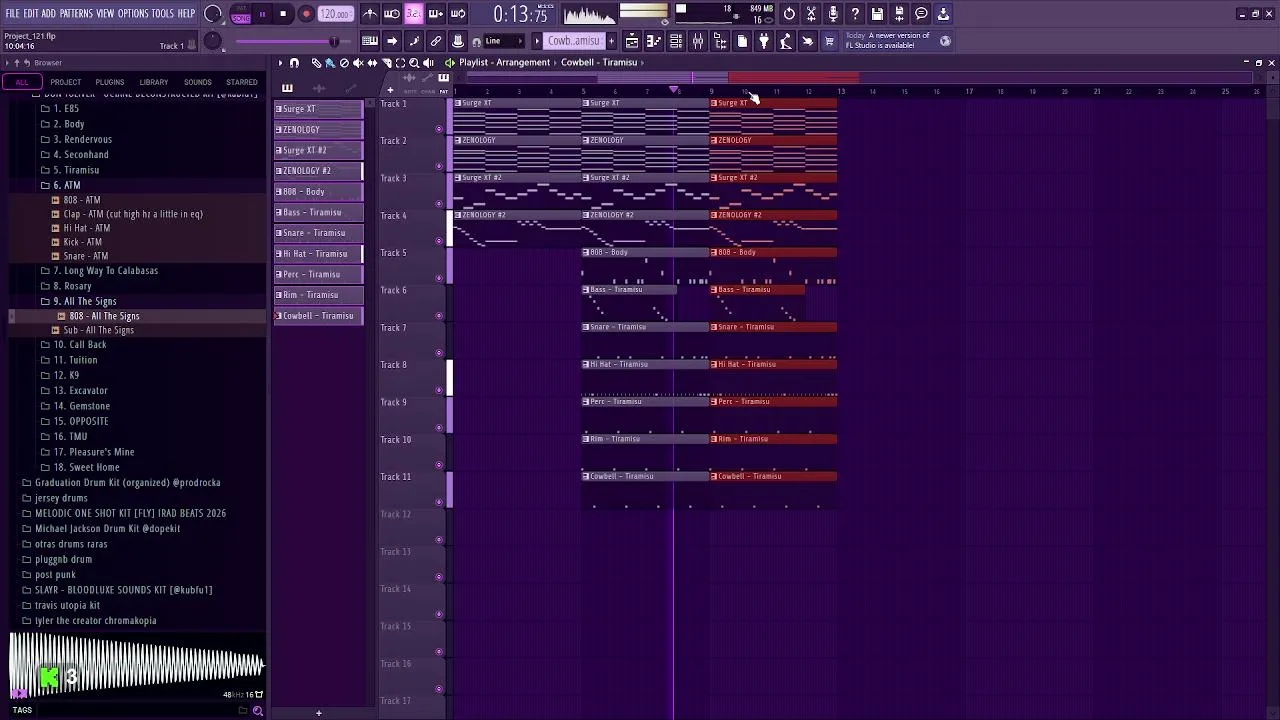Choose the select tool in playlist
The height and width of the screenshot is (720, 1280).
400,63
